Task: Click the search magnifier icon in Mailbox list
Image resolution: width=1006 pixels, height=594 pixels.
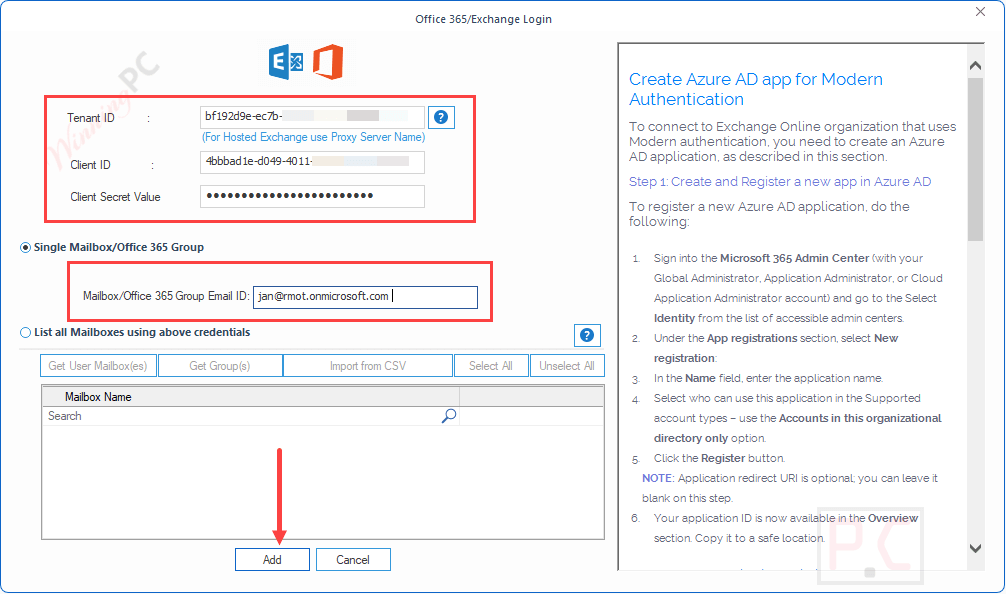Action: coord(449,416)
